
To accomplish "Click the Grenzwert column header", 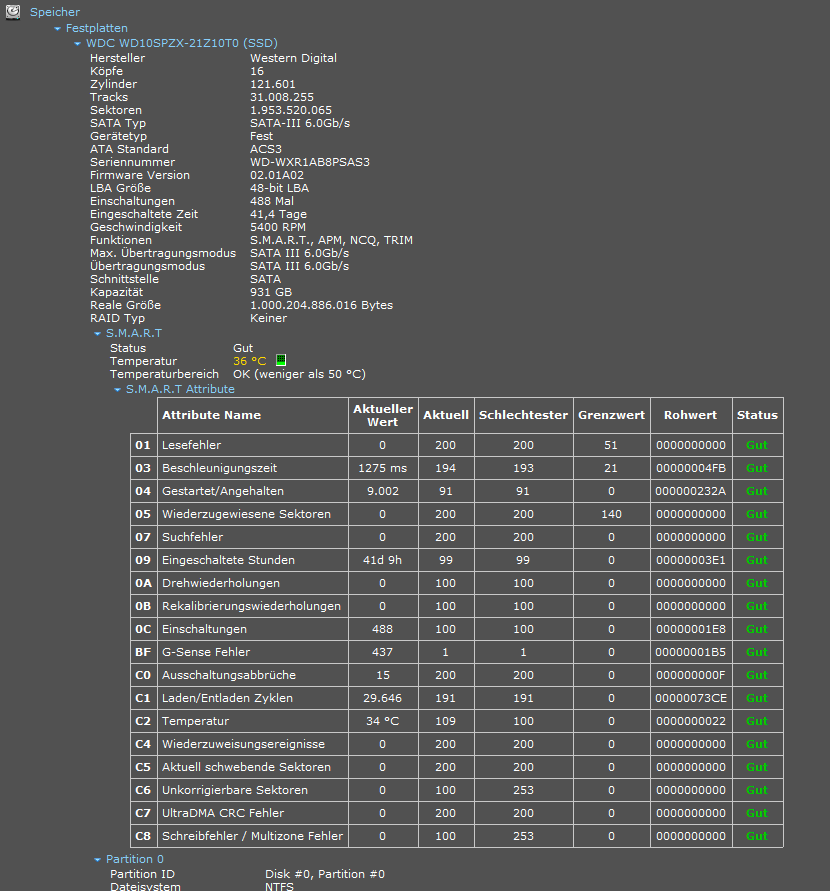I will tap(611, 415).
